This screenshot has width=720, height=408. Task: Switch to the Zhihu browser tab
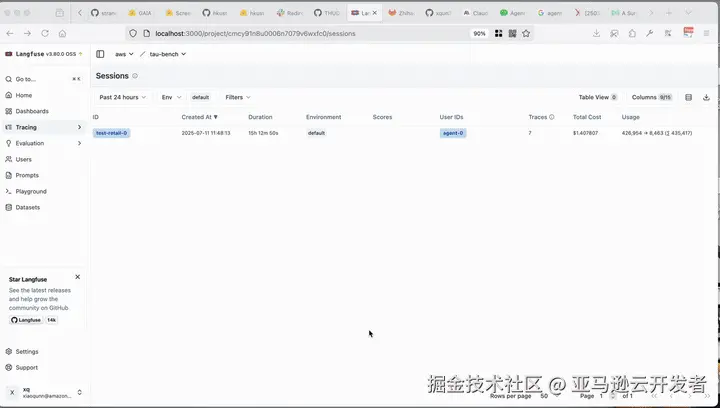pos(401,13)
